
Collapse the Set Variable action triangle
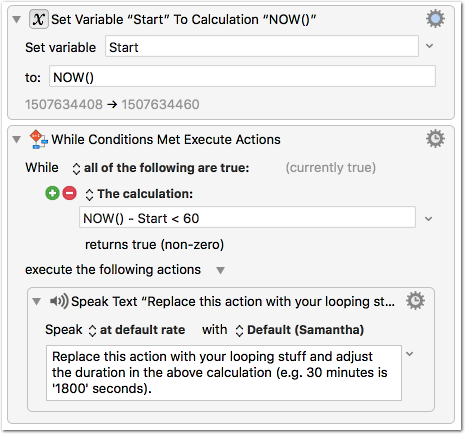click(17, 20)
